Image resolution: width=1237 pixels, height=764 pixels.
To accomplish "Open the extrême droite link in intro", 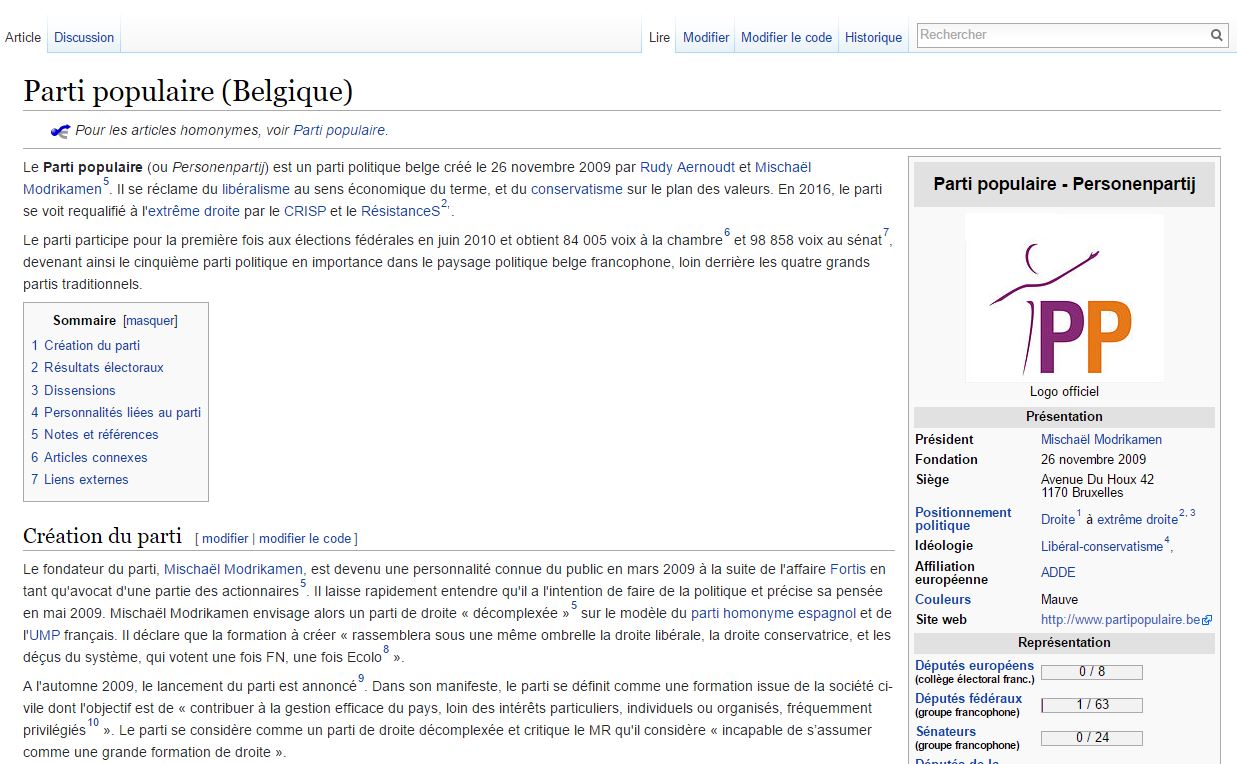I will (194, 212).
